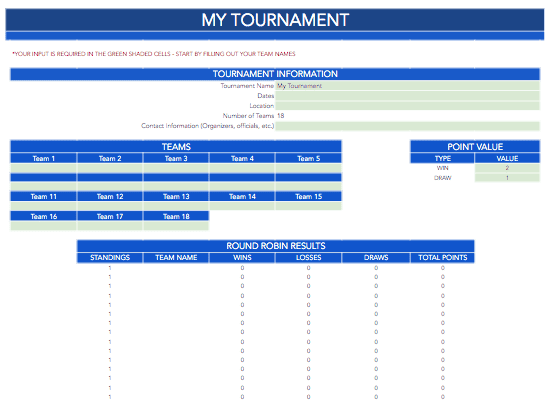Select the Team 11 header cell

tap(44, 196)
